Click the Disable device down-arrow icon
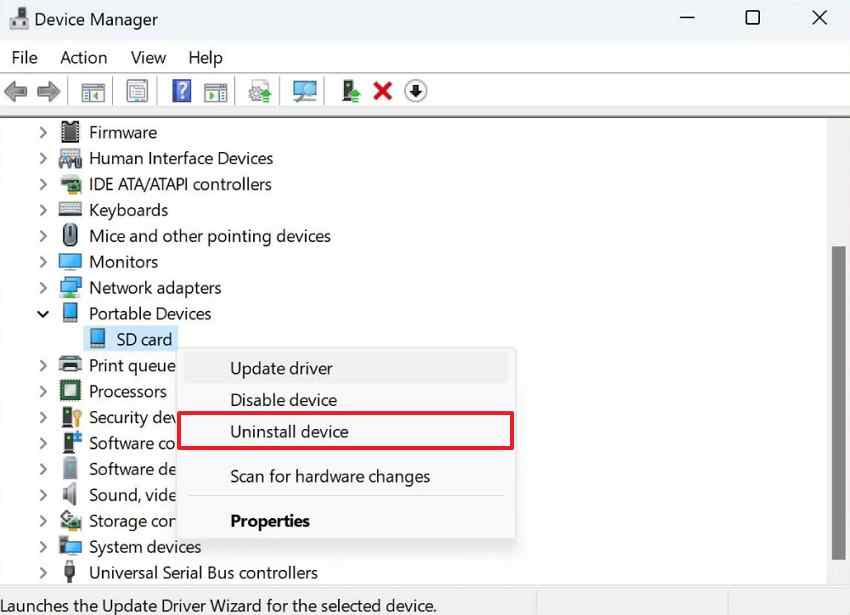The width and height of the screenshot is (850, 615). (416, 91)
